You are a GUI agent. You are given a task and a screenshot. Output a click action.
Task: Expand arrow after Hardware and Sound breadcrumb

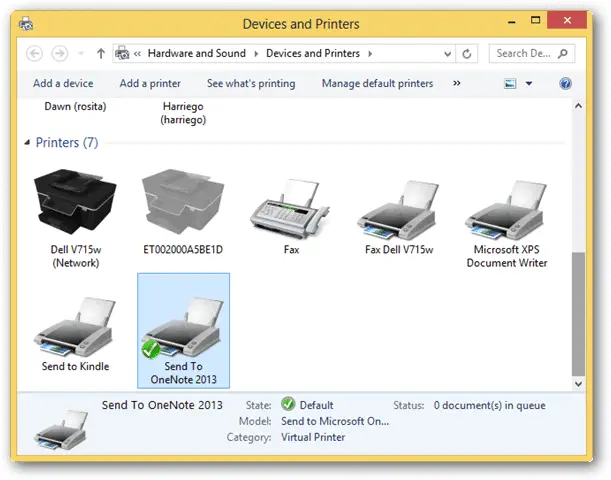point(256,53)
